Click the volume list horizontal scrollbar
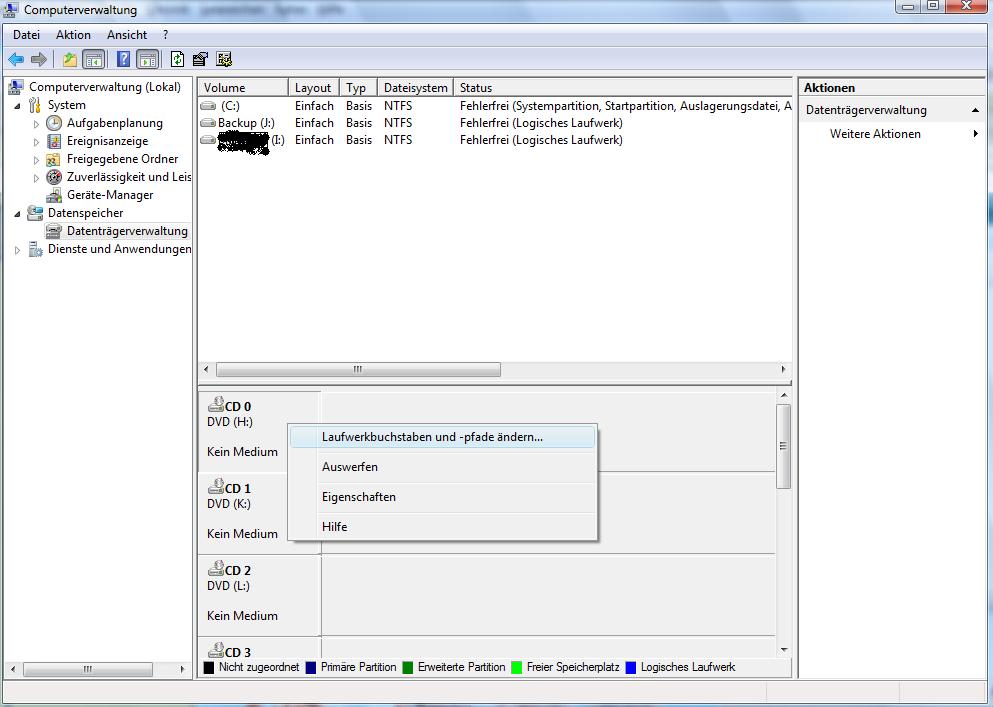Screen dimensions: 993x707 [358, 370]
